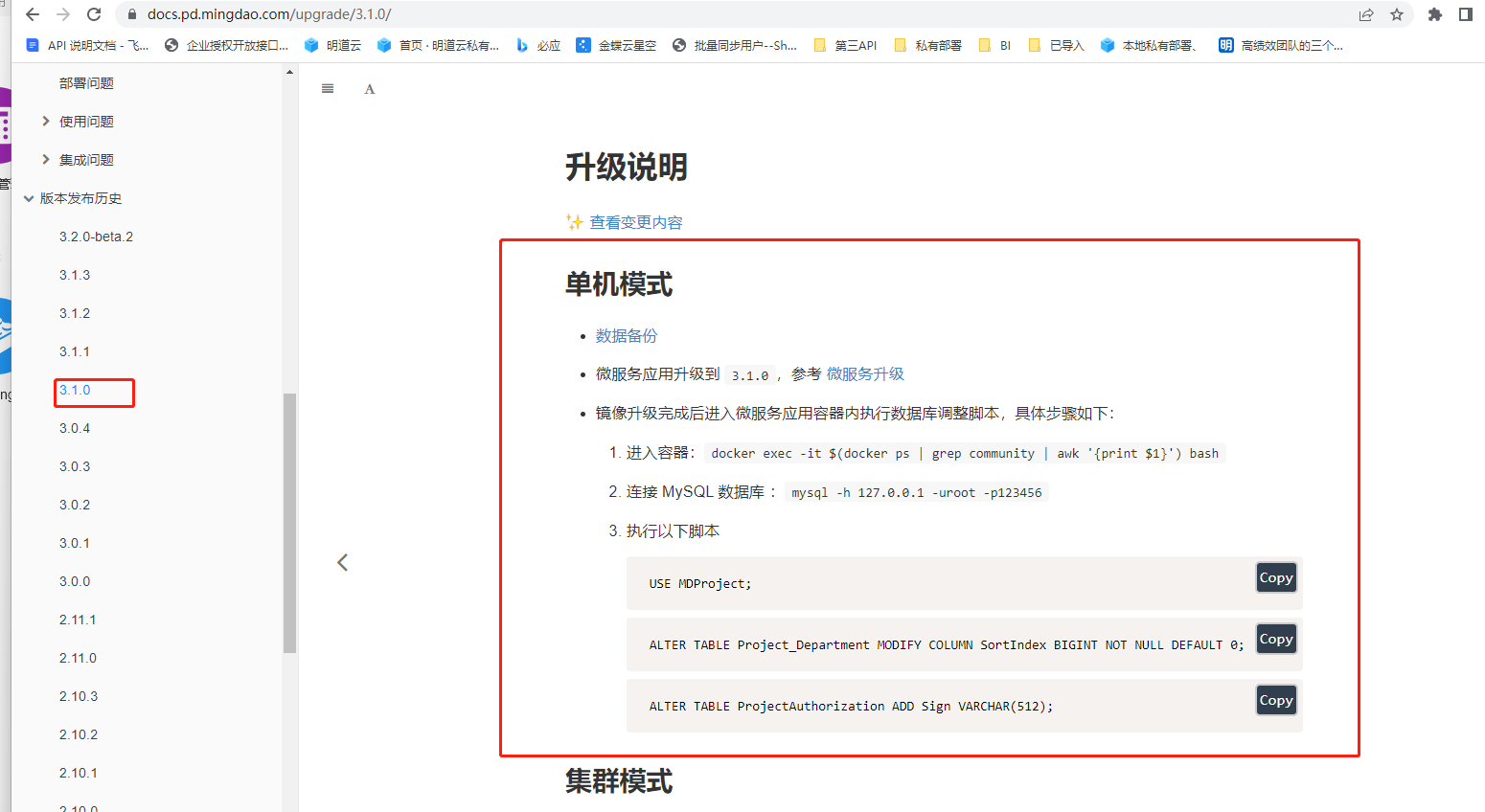
Task: Open the 数据备份 link
Action: coord(627,336)
